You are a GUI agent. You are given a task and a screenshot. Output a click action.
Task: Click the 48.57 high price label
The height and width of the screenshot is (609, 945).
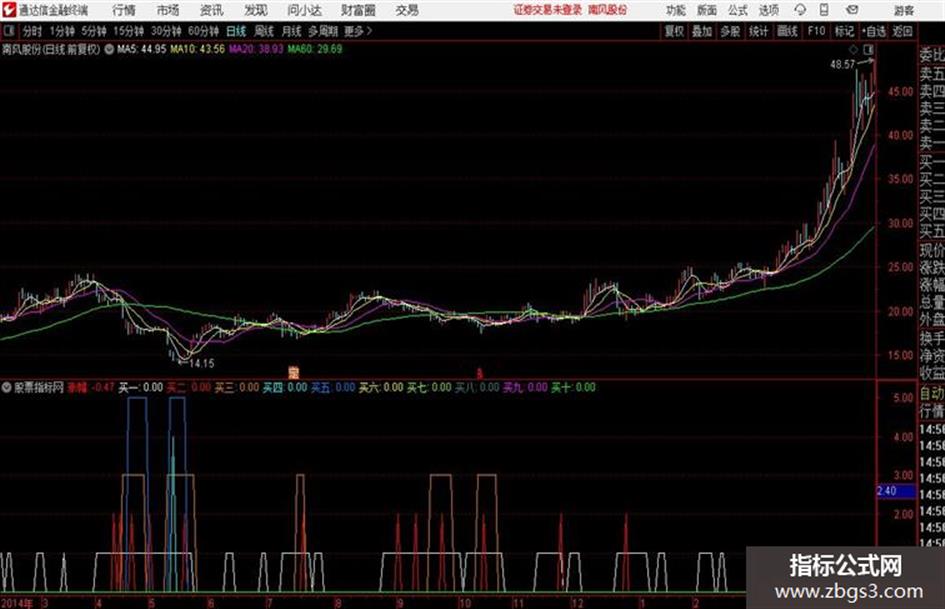coord(843,64)
